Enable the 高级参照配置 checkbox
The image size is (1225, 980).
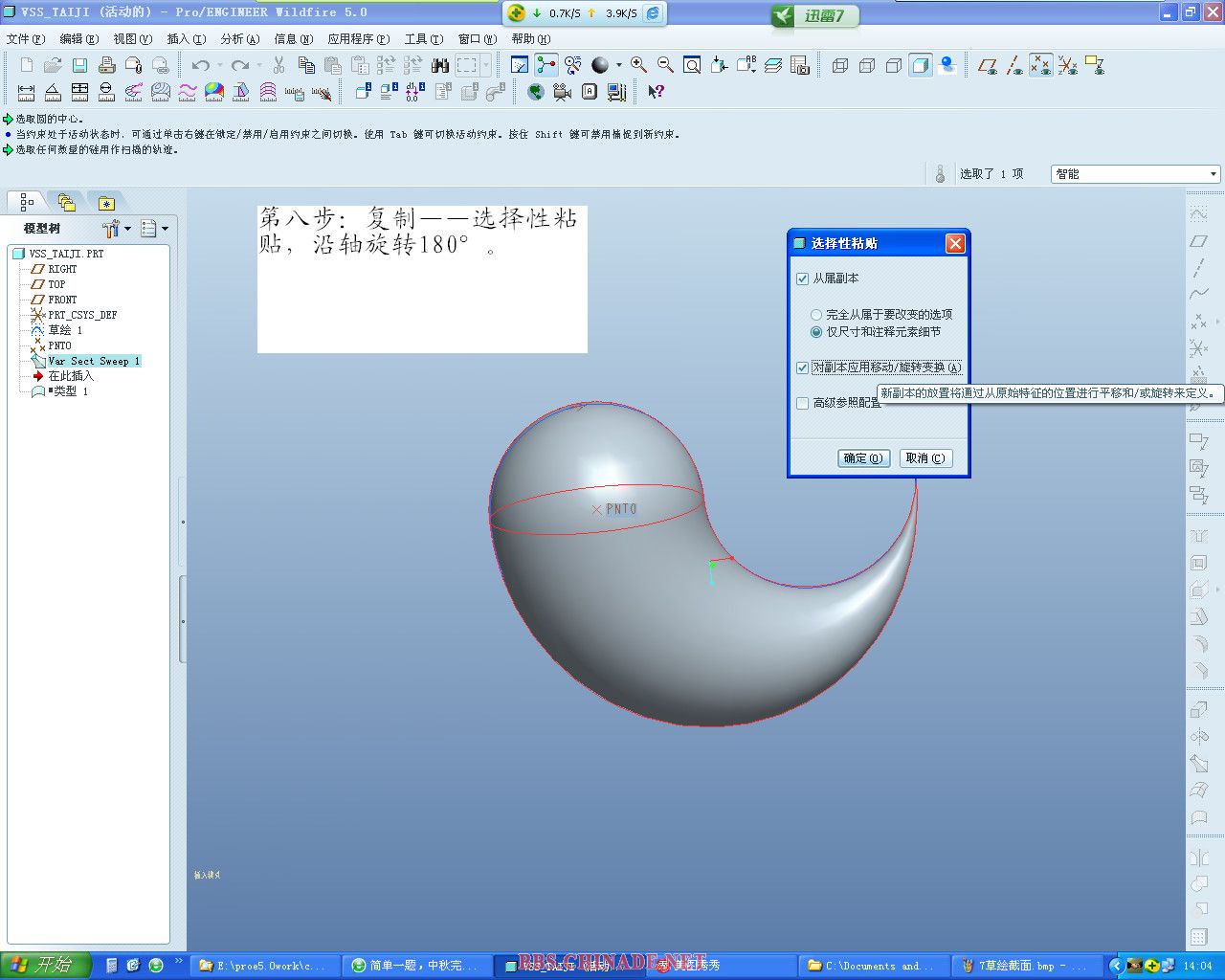click(803, 403)
